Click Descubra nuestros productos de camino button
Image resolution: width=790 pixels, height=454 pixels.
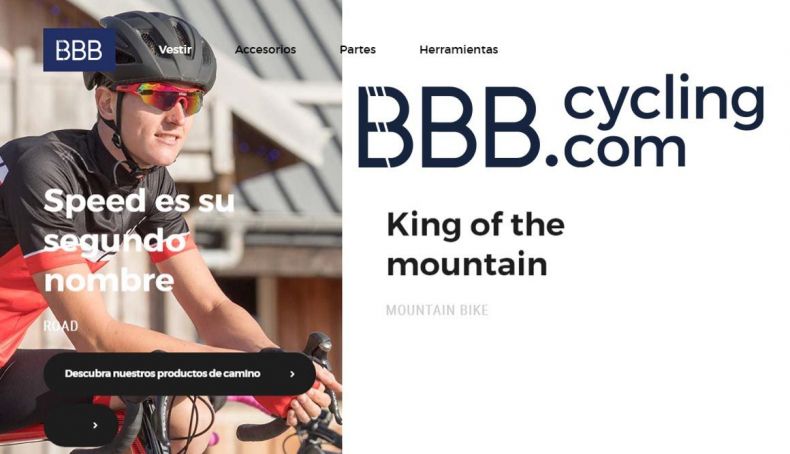pyautogui.click(x=179, y=373)
